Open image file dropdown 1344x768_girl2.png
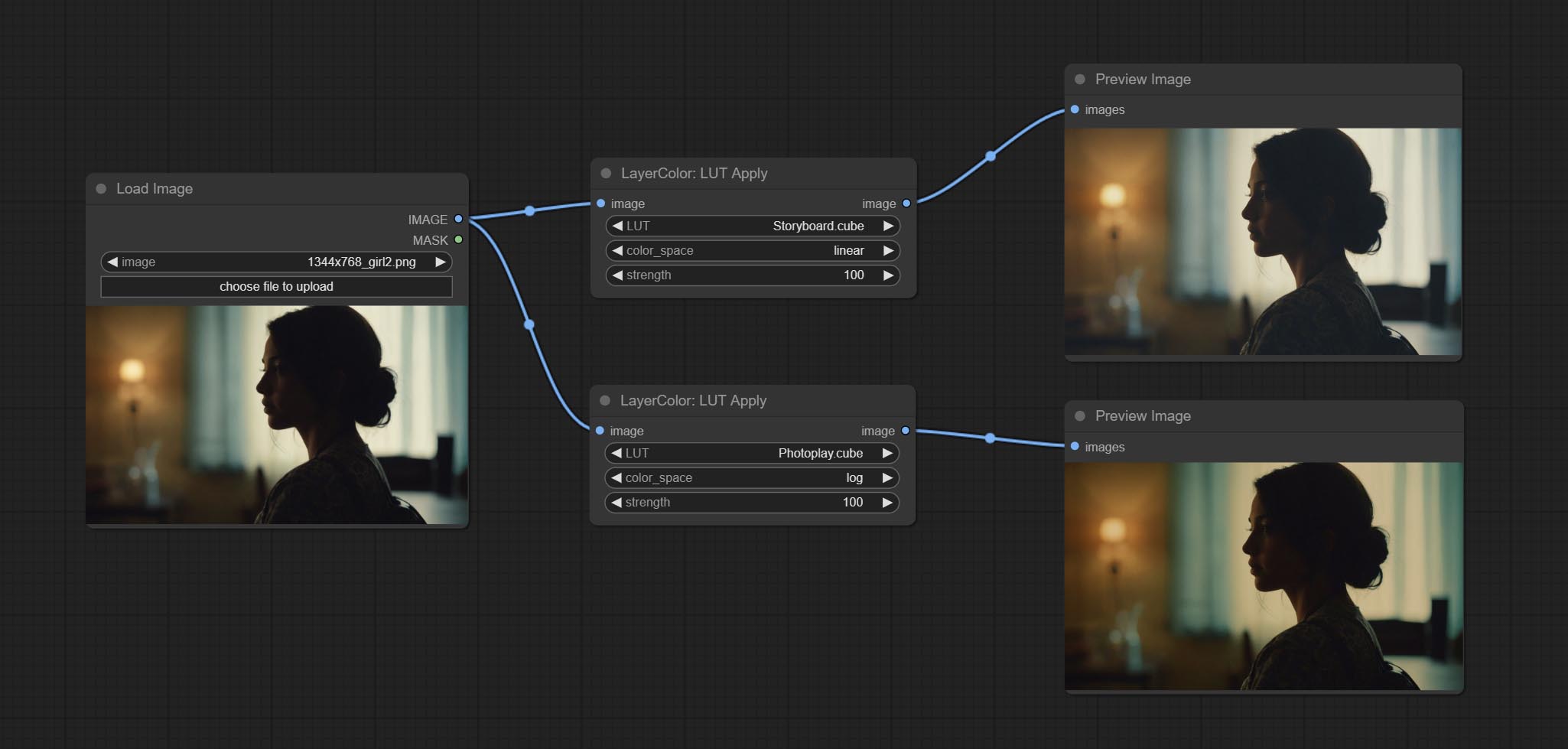 point(276,262)
